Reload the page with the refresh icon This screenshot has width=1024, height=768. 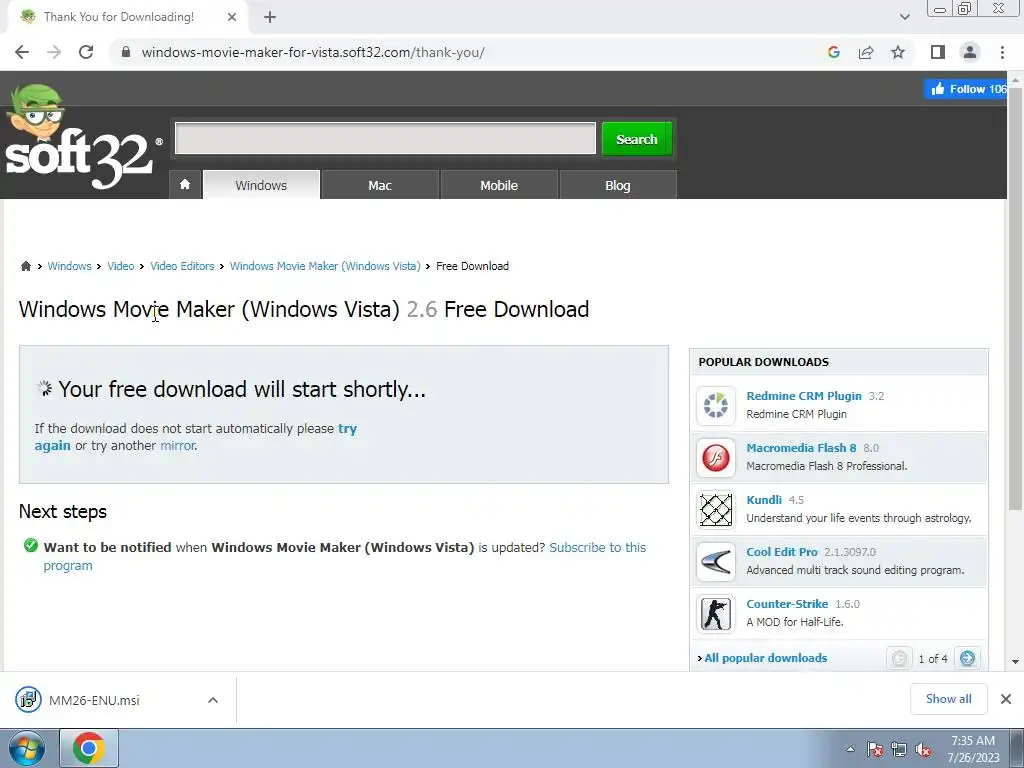86,52
